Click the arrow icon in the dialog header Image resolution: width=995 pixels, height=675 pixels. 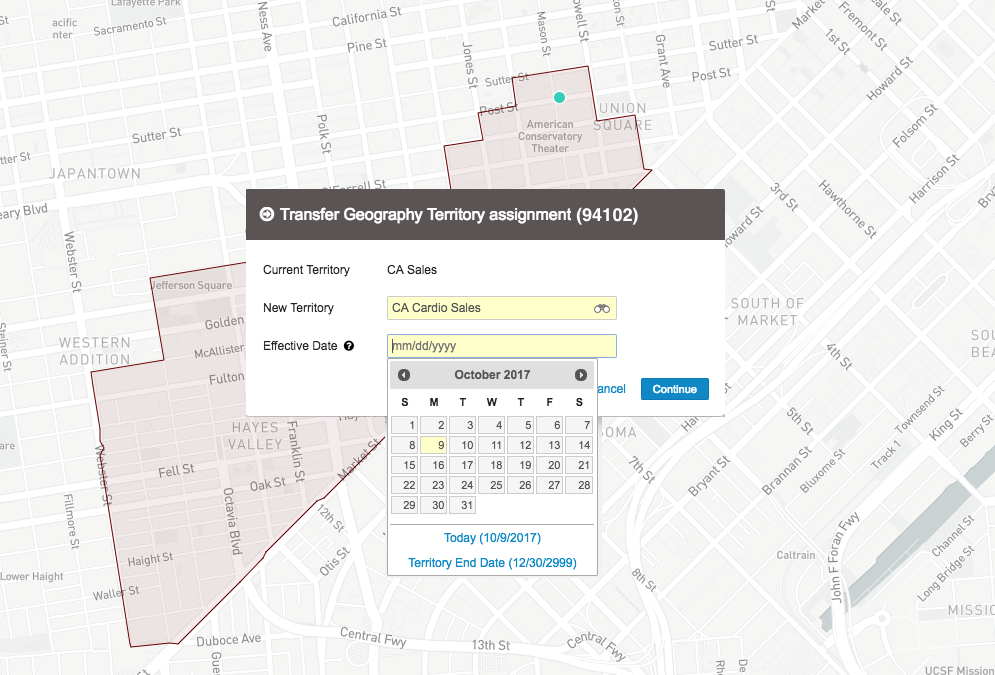pos(267,215)
